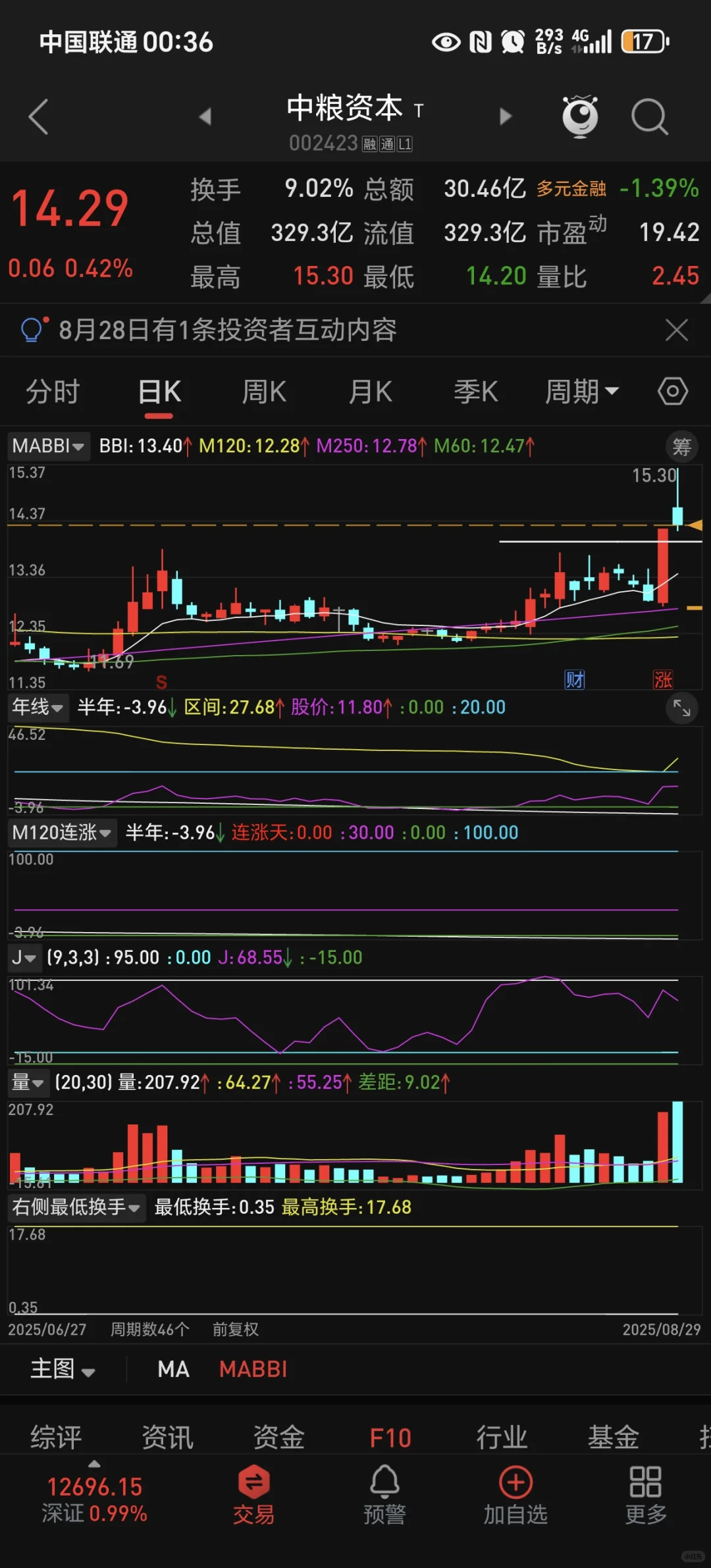Dismiss the investor interaction notice
Screen dimensions: 711x1568
[x=677, y=330]
